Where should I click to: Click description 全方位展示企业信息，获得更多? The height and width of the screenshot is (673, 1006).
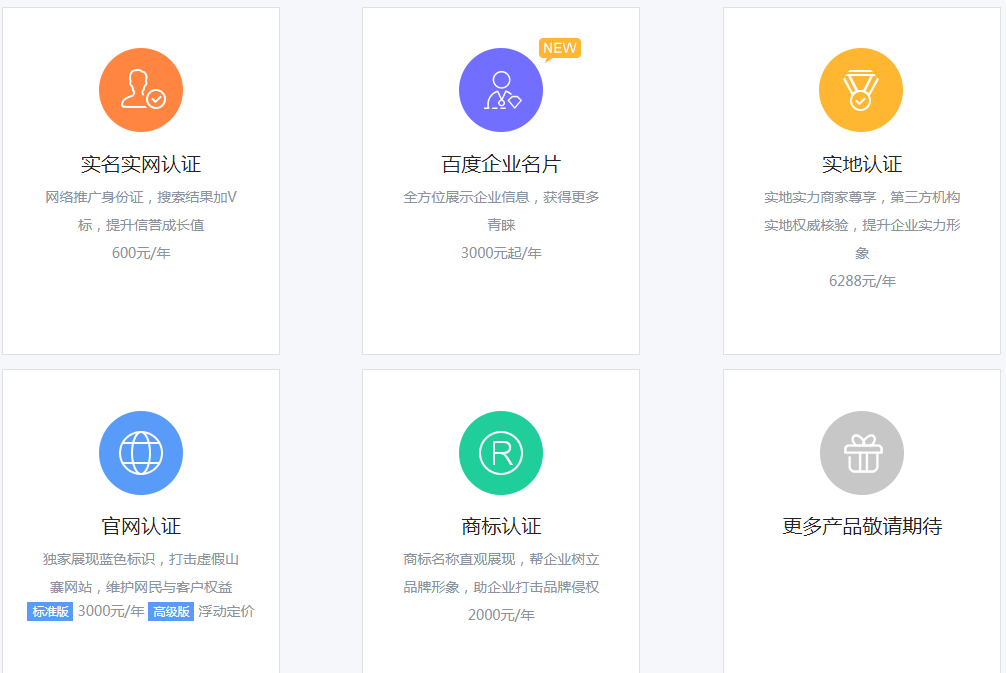(501, 197)
